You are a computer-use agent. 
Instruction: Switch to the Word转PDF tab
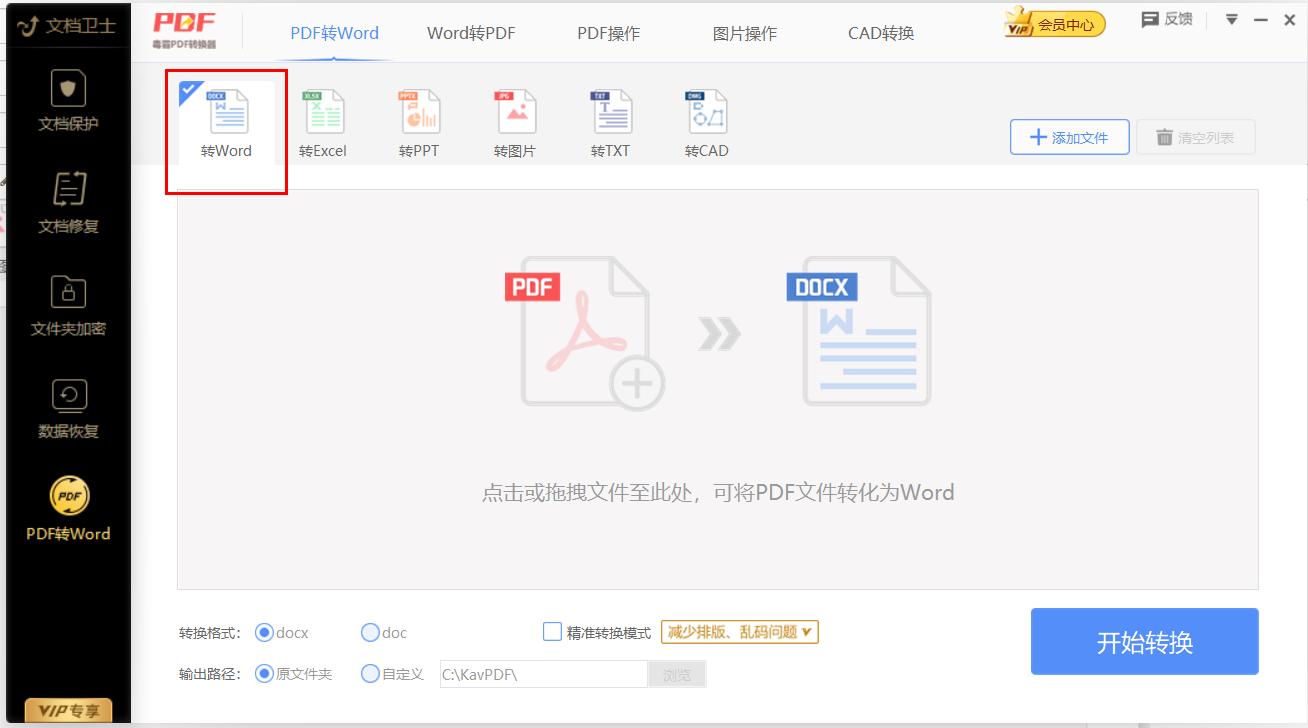(x=471, y=33)
